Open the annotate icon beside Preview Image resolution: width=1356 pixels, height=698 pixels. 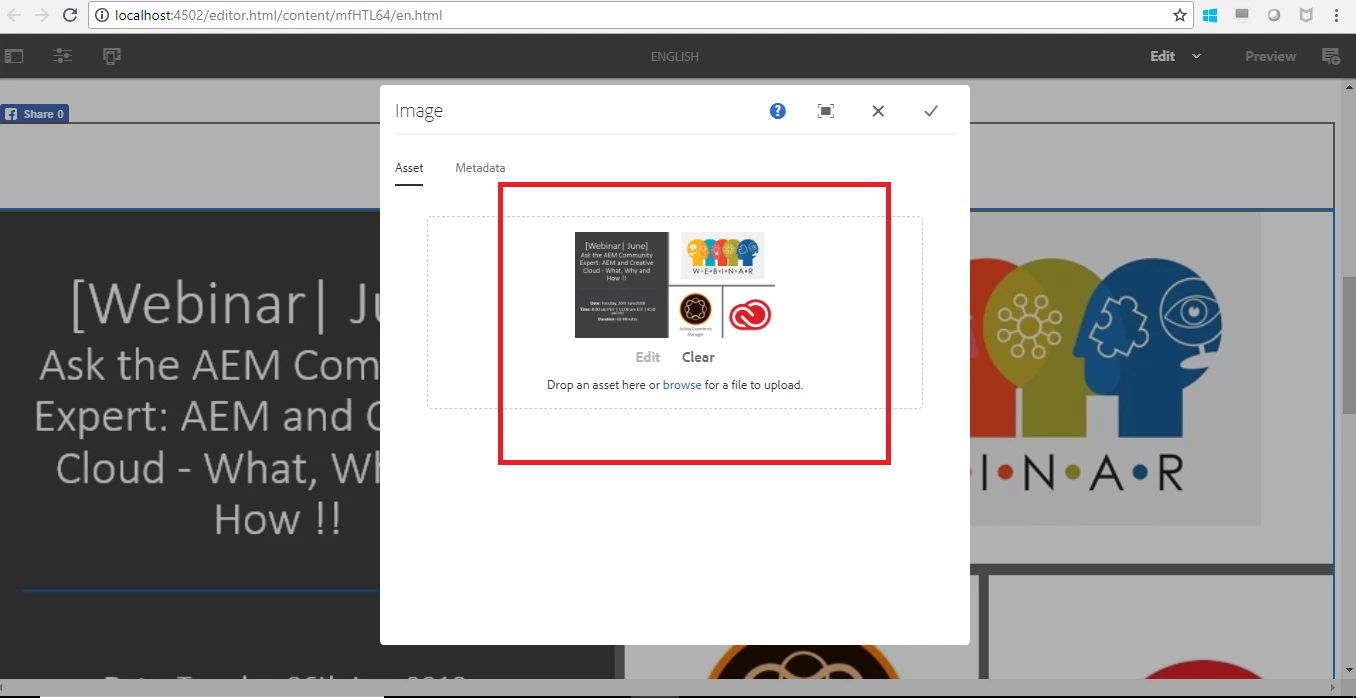pos(1330,56)
